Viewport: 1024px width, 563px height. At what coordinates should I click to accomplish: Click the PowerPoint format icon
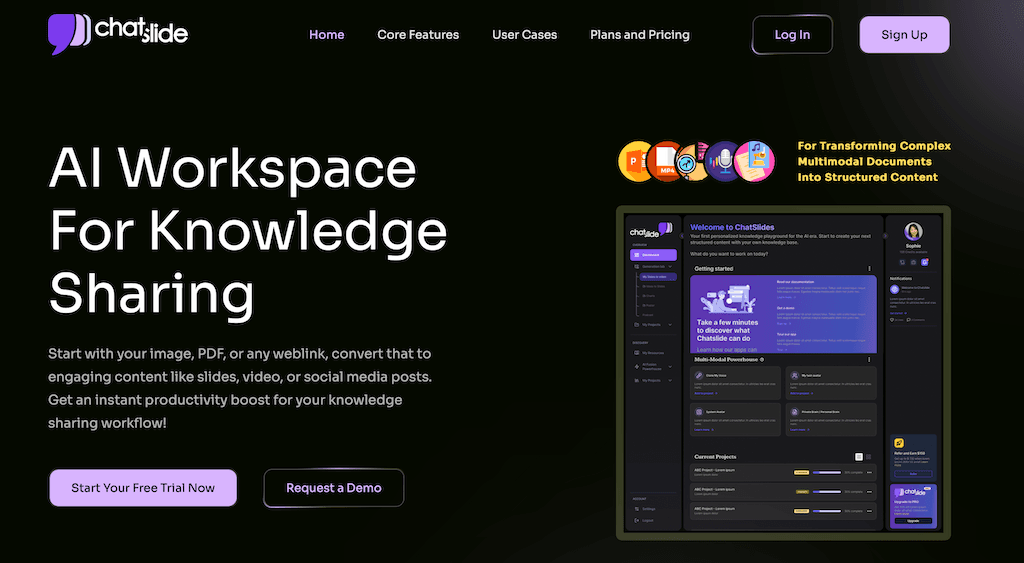[x=637, y=160]
